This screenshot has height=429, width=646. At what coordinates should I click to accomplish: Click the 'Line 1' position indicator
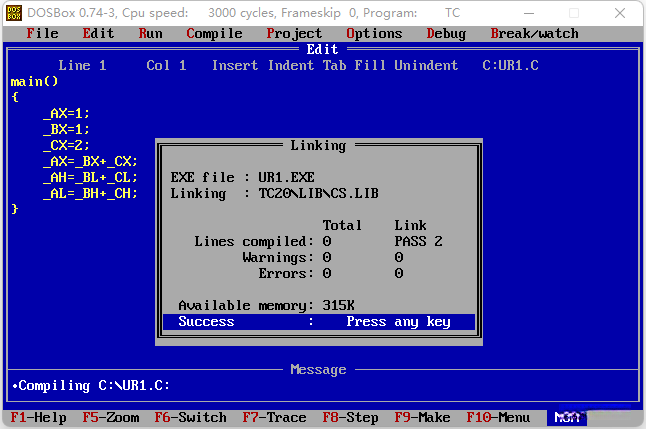point(82,66)
